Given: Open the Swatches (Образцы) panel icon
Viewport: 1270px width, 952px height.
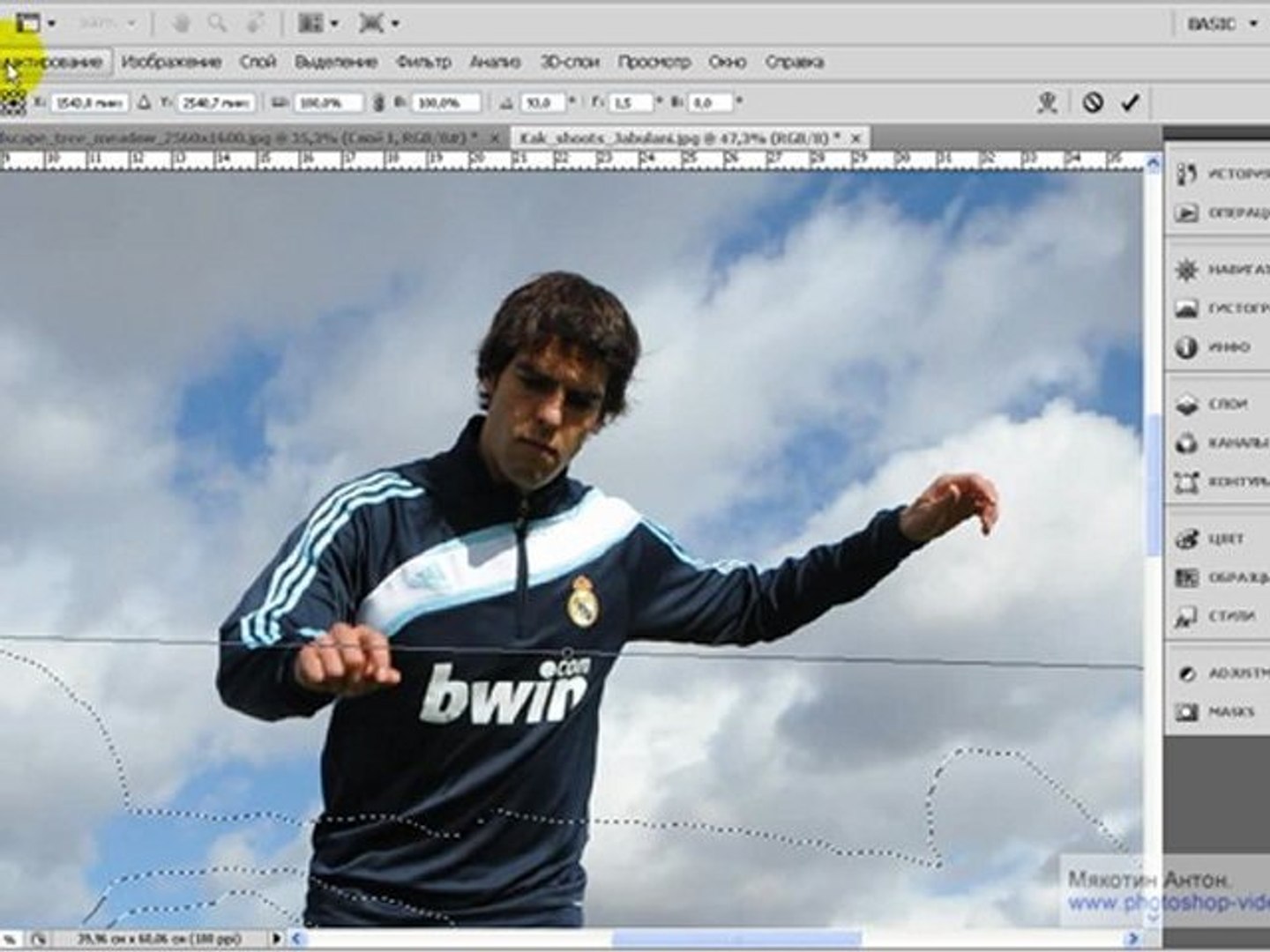Looking at the screenshot, I should tap(1186, 577).
